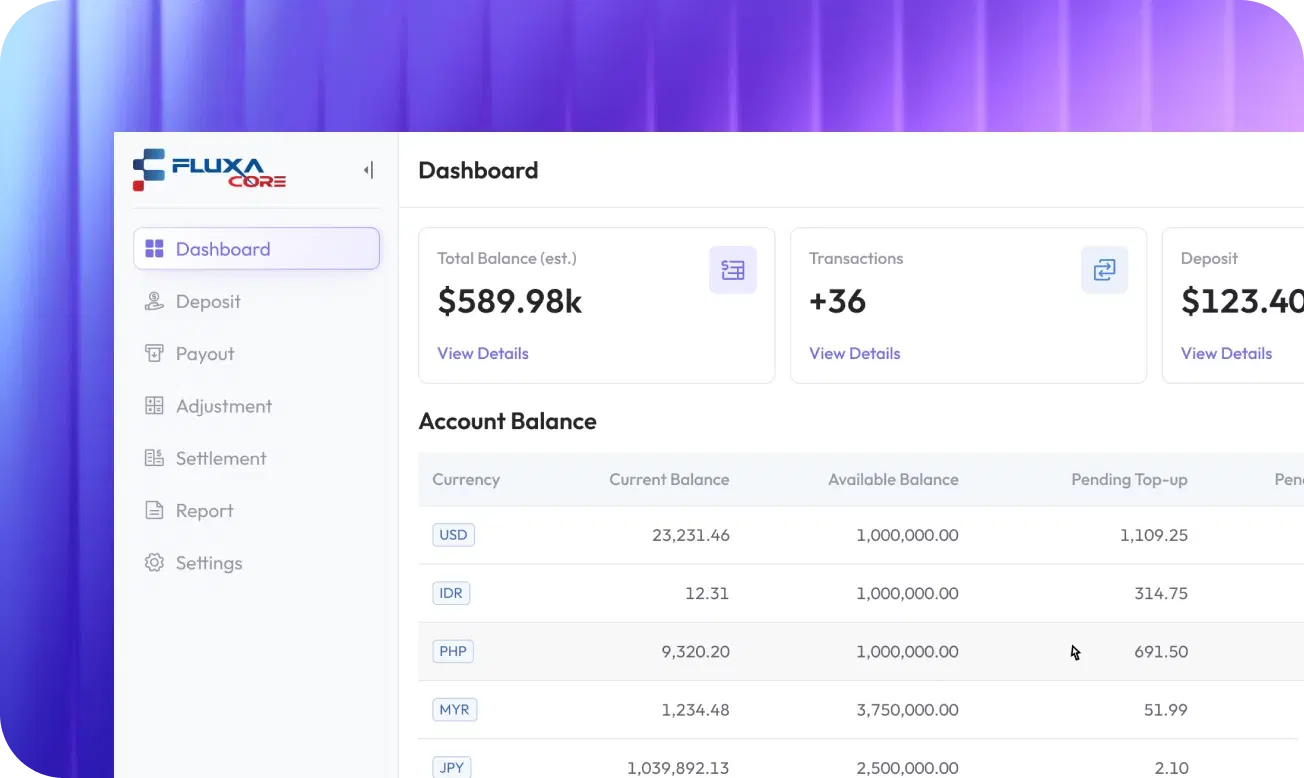Open the Deposit menu item
Screen dimensions: 1304x778
(257, 301)
